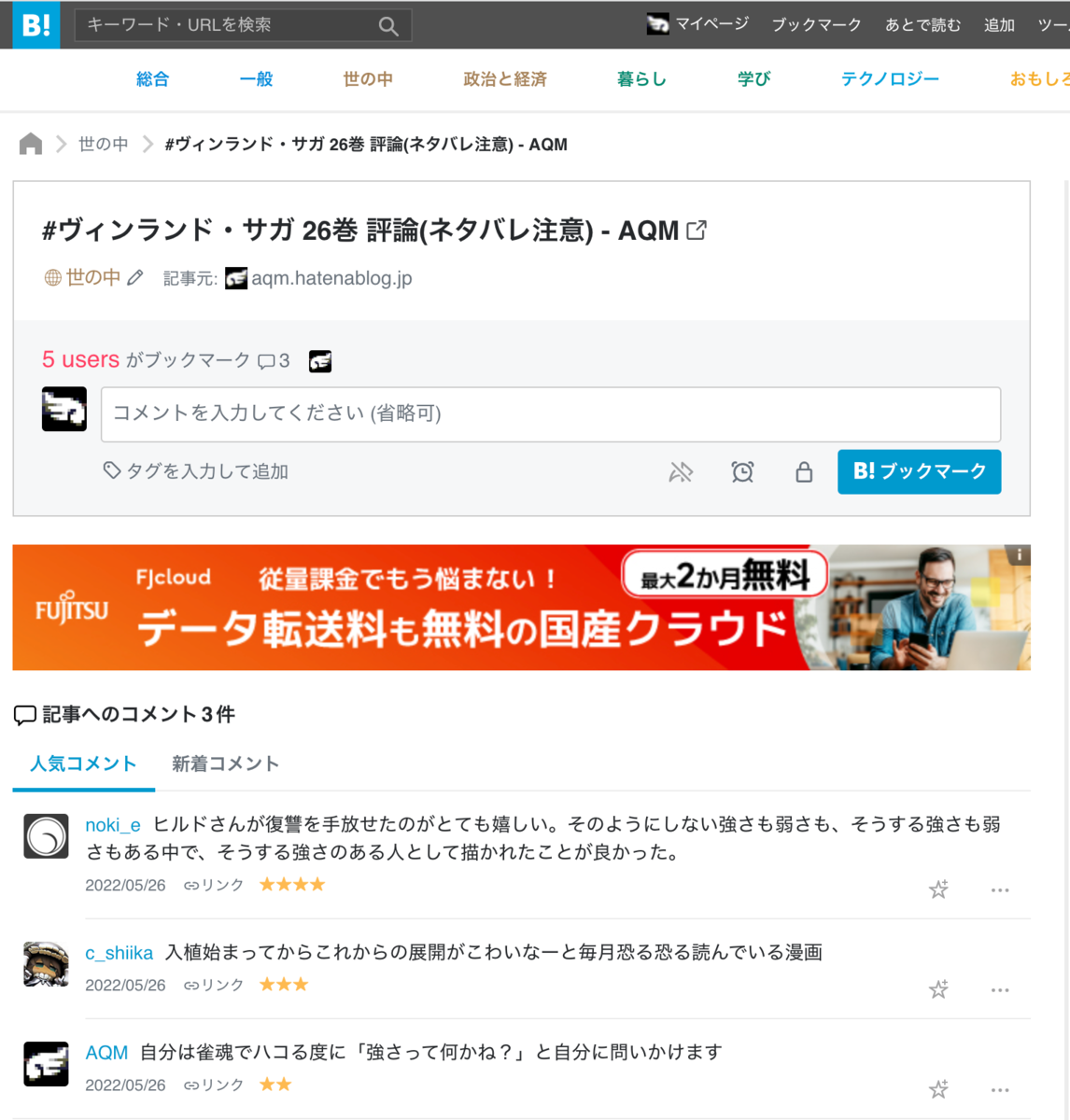
Task: Add star to AQM comment
Action: point(938,1089)
